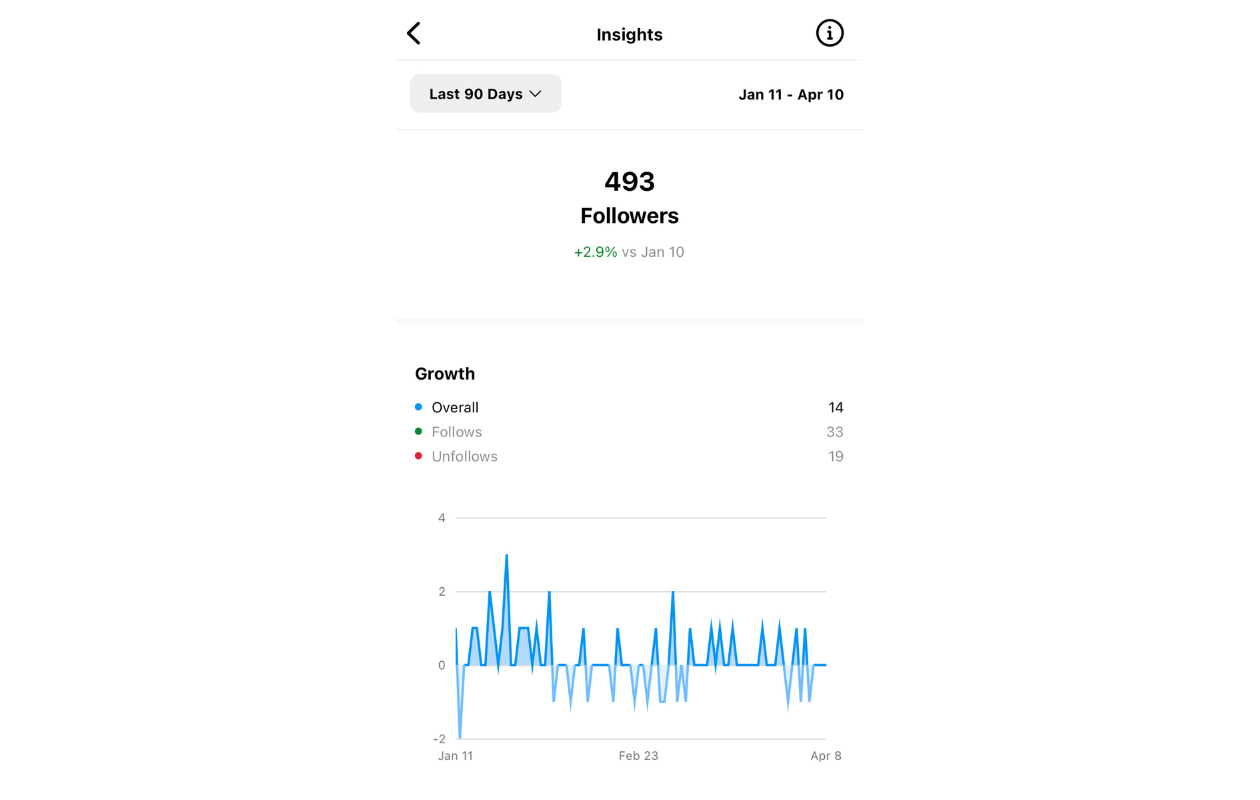1260x800 pixels.
Task: Click the Growth section heading
Action: tap(445, 374)
